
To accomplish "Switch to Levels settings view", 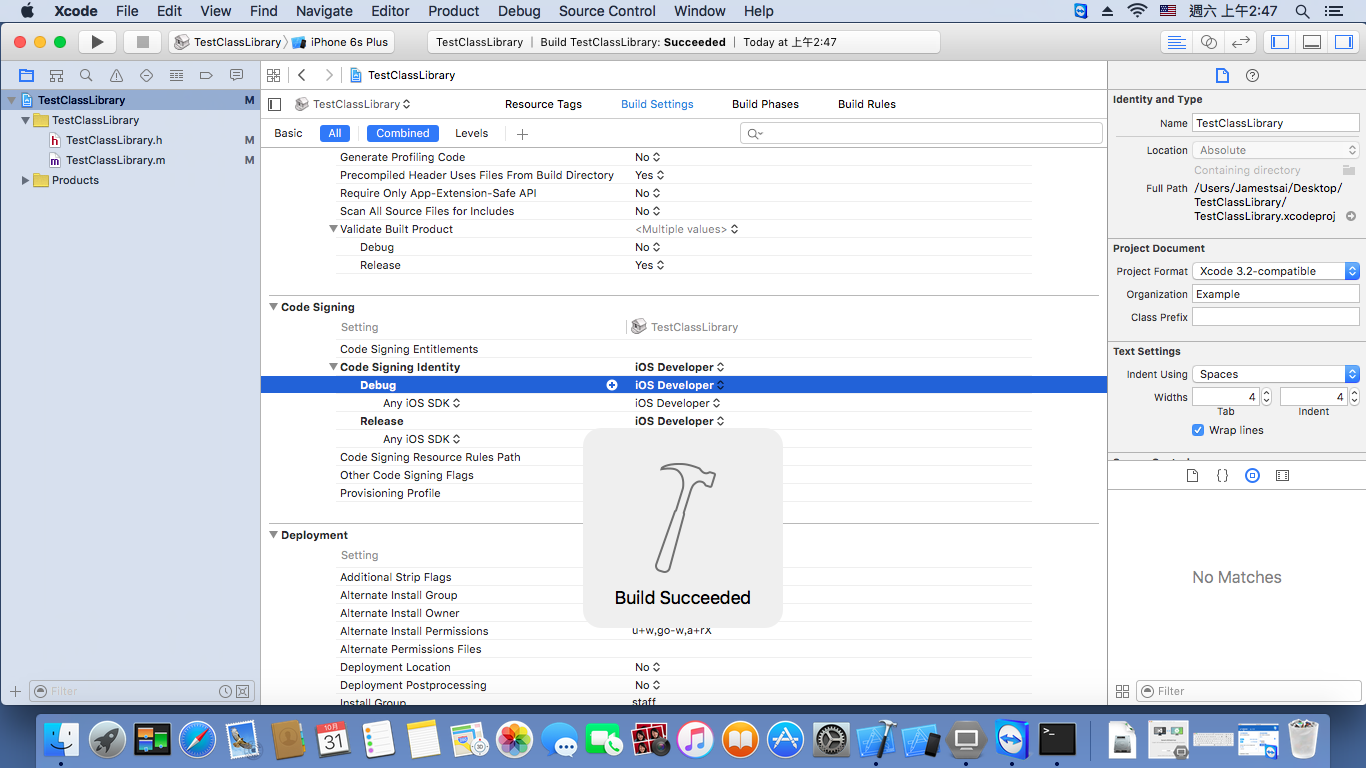I will click(472, 133).
